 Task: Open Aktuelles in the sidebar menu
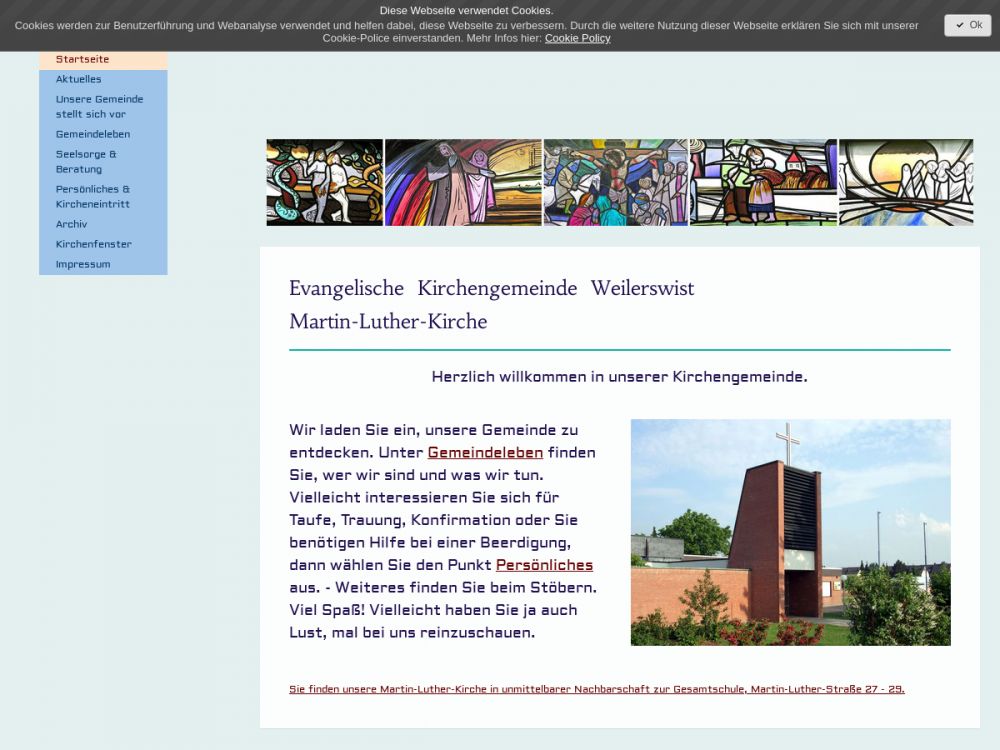79,79
